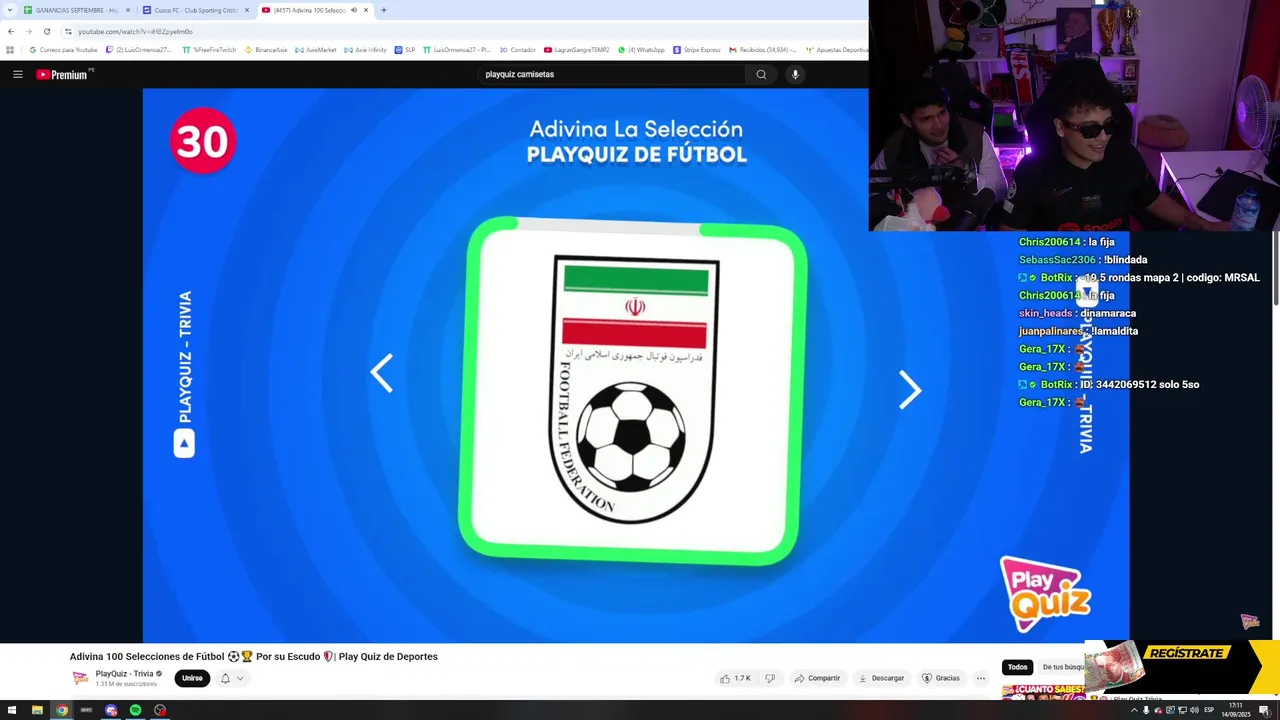Click the Iran federation crest card
Image resolution: width=1280 pixels, height=720 pixels.
(633, 391)
